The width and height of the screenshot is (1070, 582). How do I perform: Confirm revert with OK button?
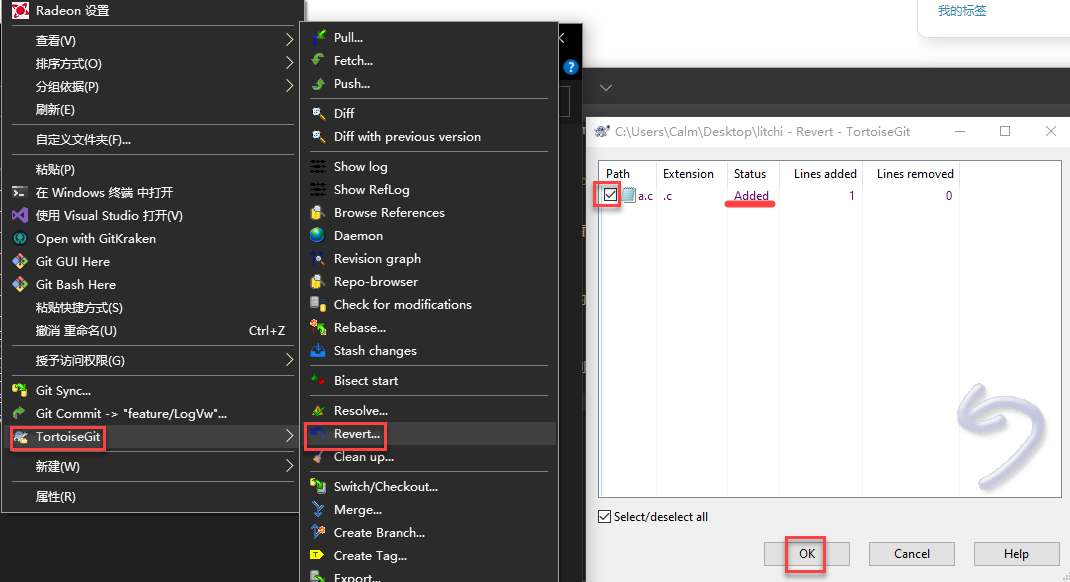(807, 554)
